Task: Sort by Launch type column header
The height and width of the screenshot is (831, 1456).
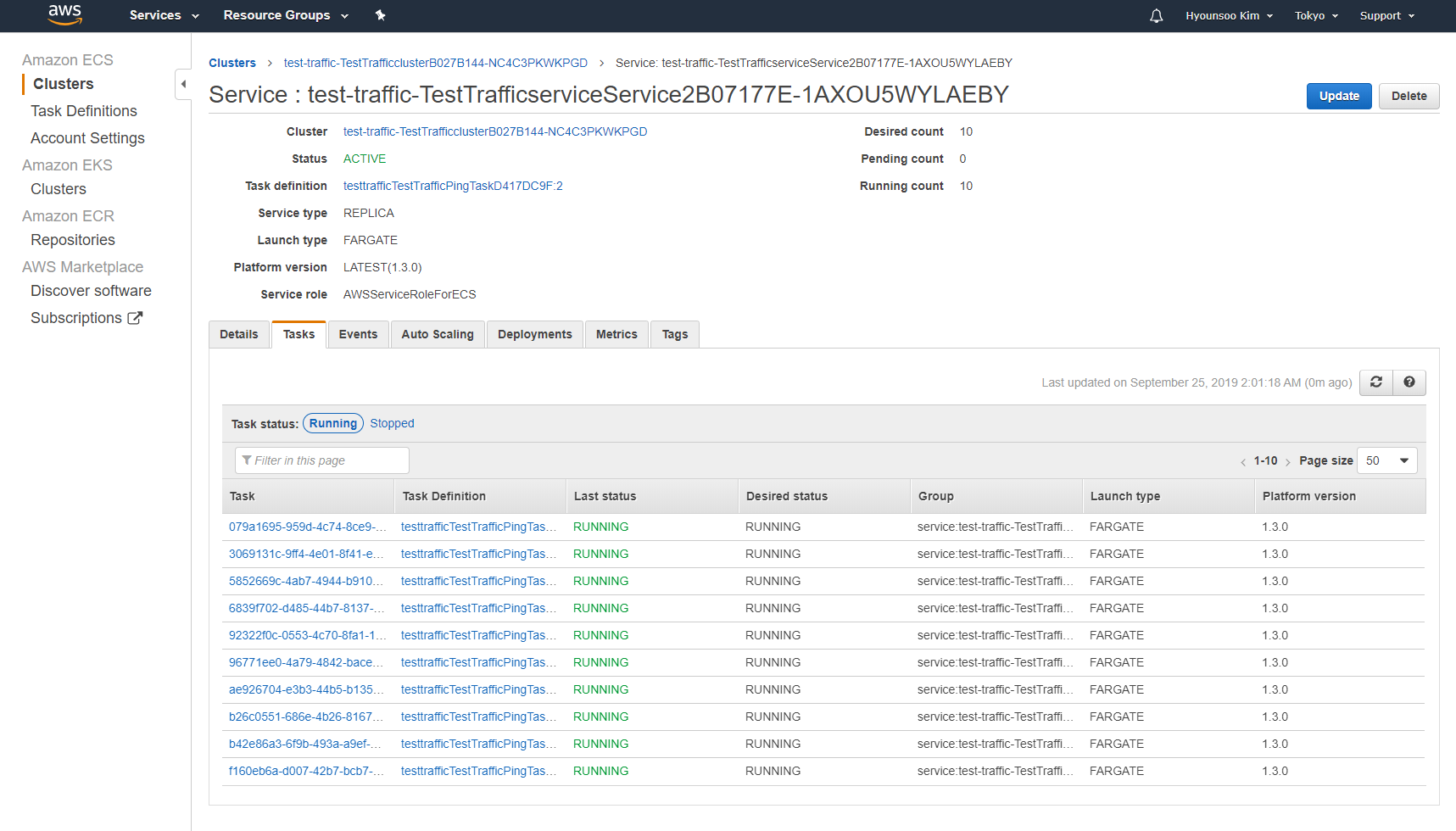Action: (1169, 496)
